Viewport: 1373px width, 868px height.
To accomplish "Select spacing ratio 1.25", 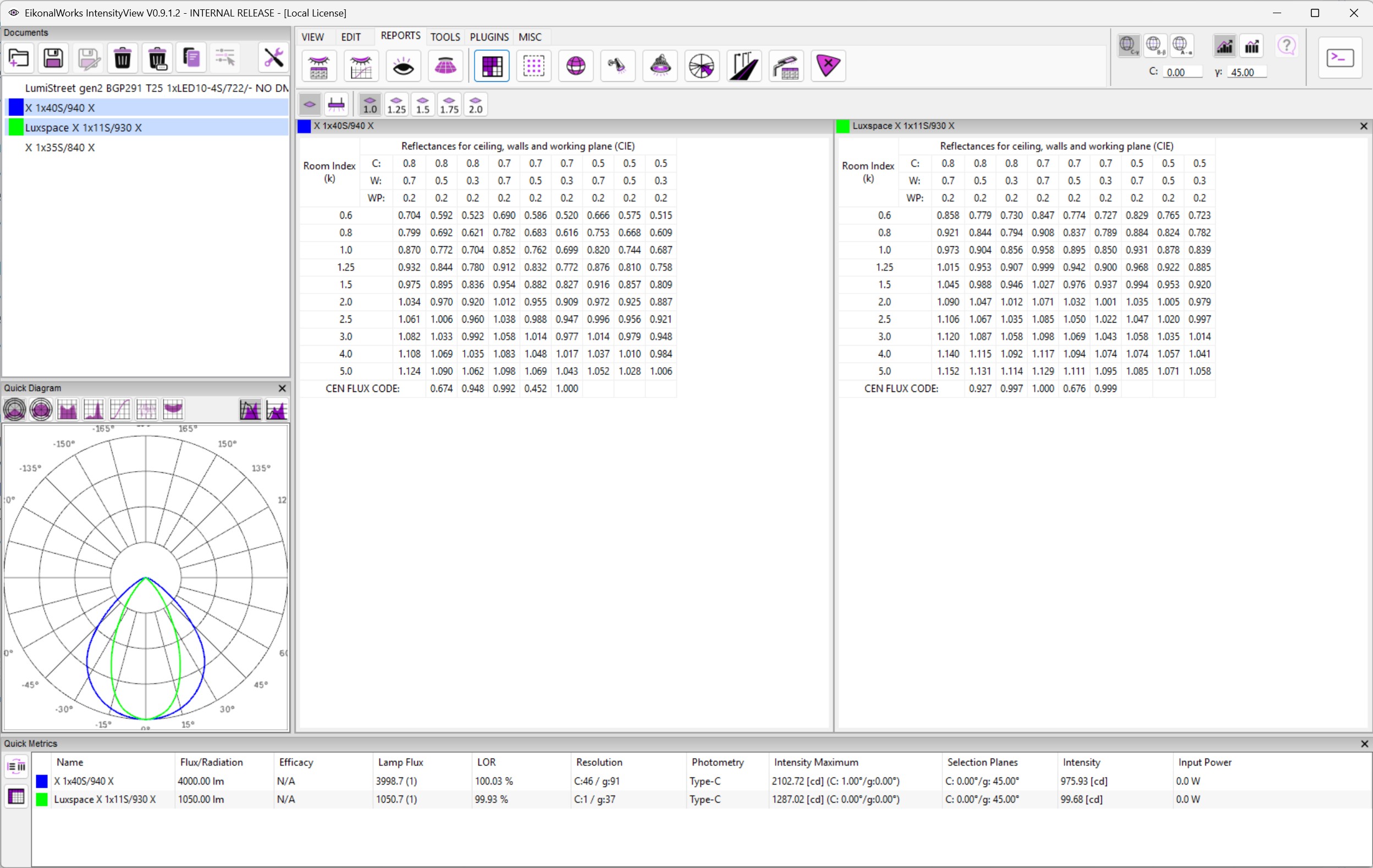I will 397,105.
